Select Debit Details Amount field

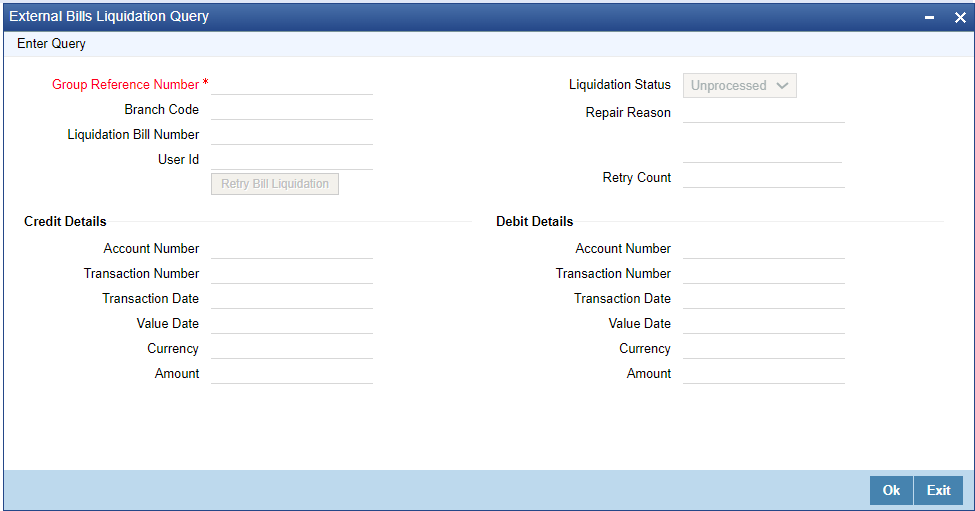pos(764,374)
